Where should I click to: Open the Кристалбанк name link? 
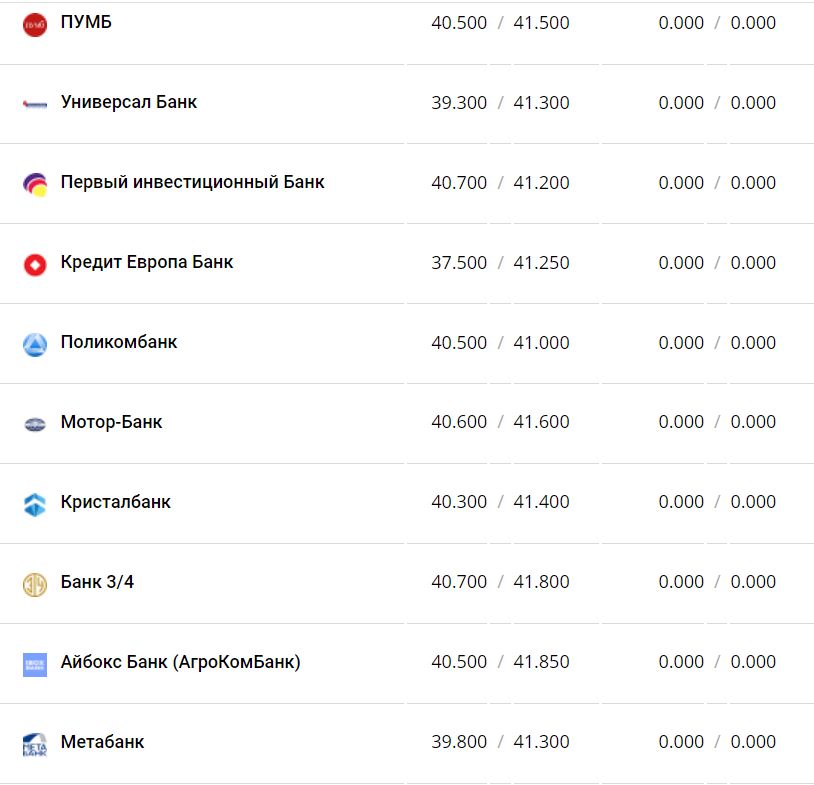coord(115,502)
